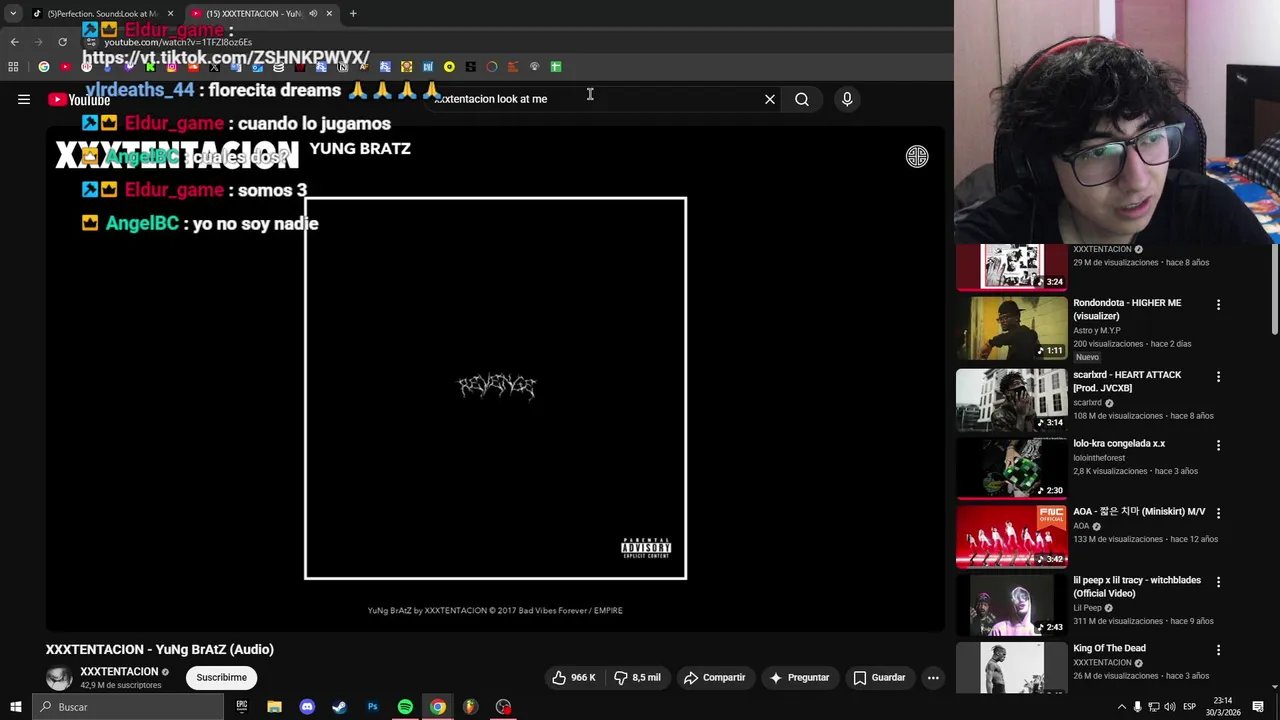The height and width of the screenshot is (720, 1280).
Task: Open the Rondondota HIGHER ME thumbnail
Action: pos(1011,328)
